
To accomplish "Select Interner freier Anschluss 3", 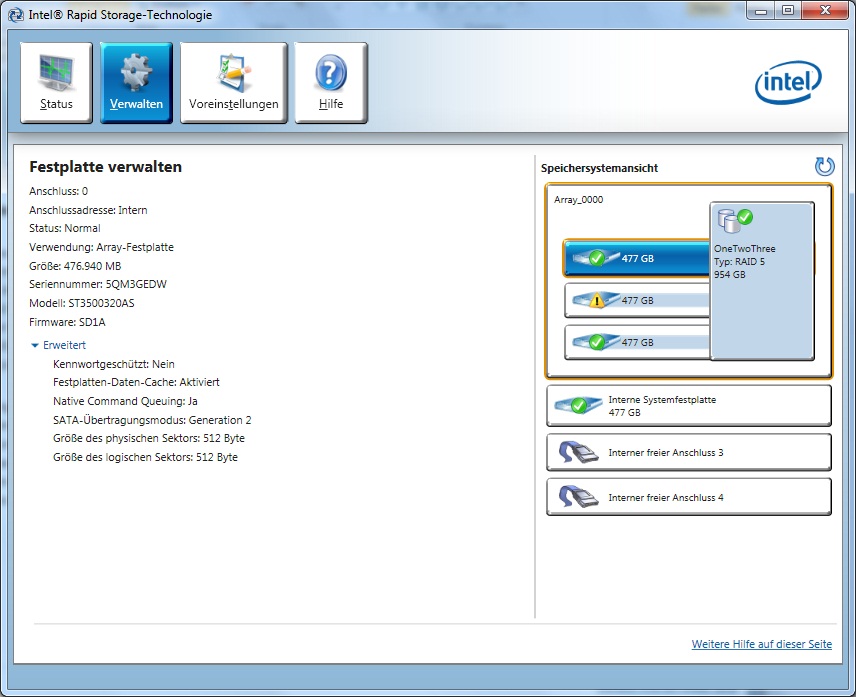I will point(689,452).
